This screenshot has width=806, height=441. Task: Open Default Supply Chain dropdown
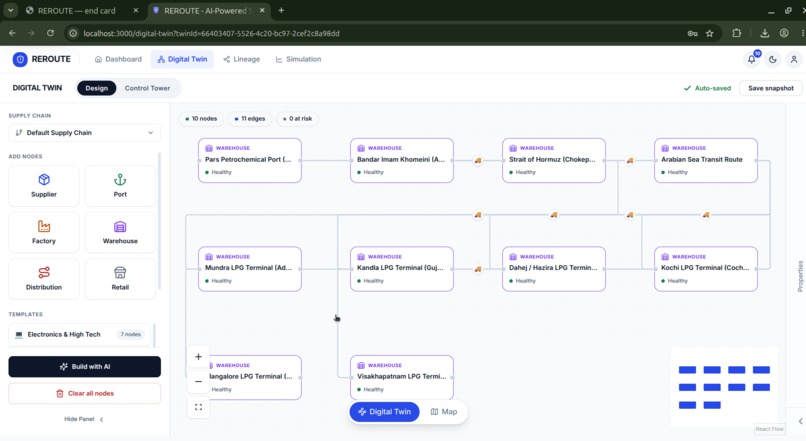click(84, 133)
